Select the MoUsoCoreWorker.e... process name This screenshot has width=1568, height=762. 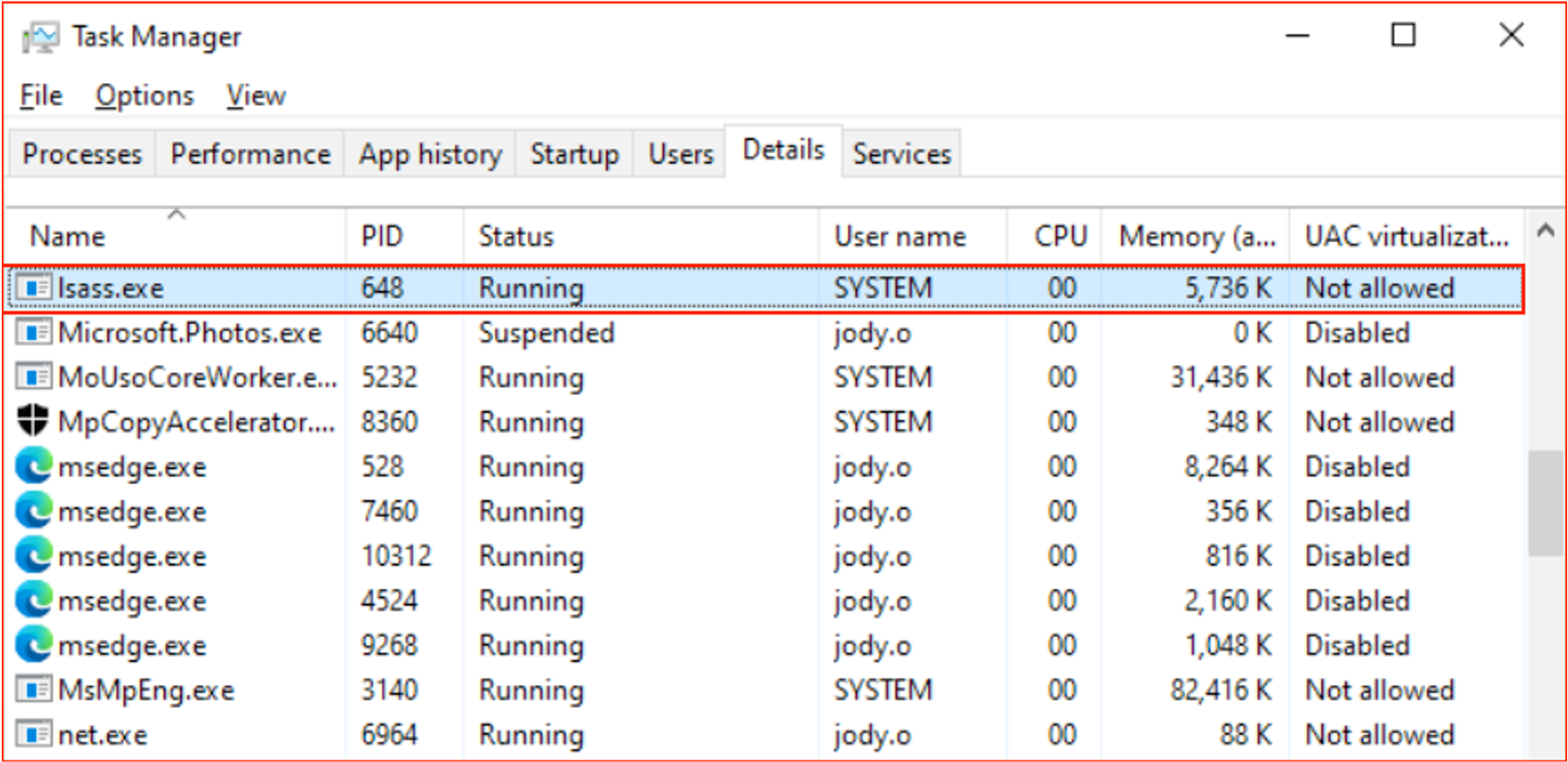(x=197, y=377)
